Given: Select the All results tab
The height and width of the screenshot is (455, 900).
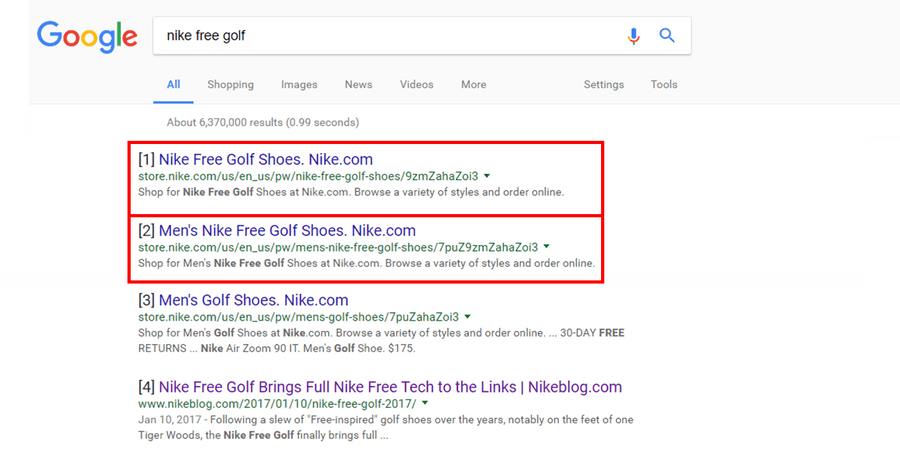Looking at the screenshot, I should click(173, 84).
